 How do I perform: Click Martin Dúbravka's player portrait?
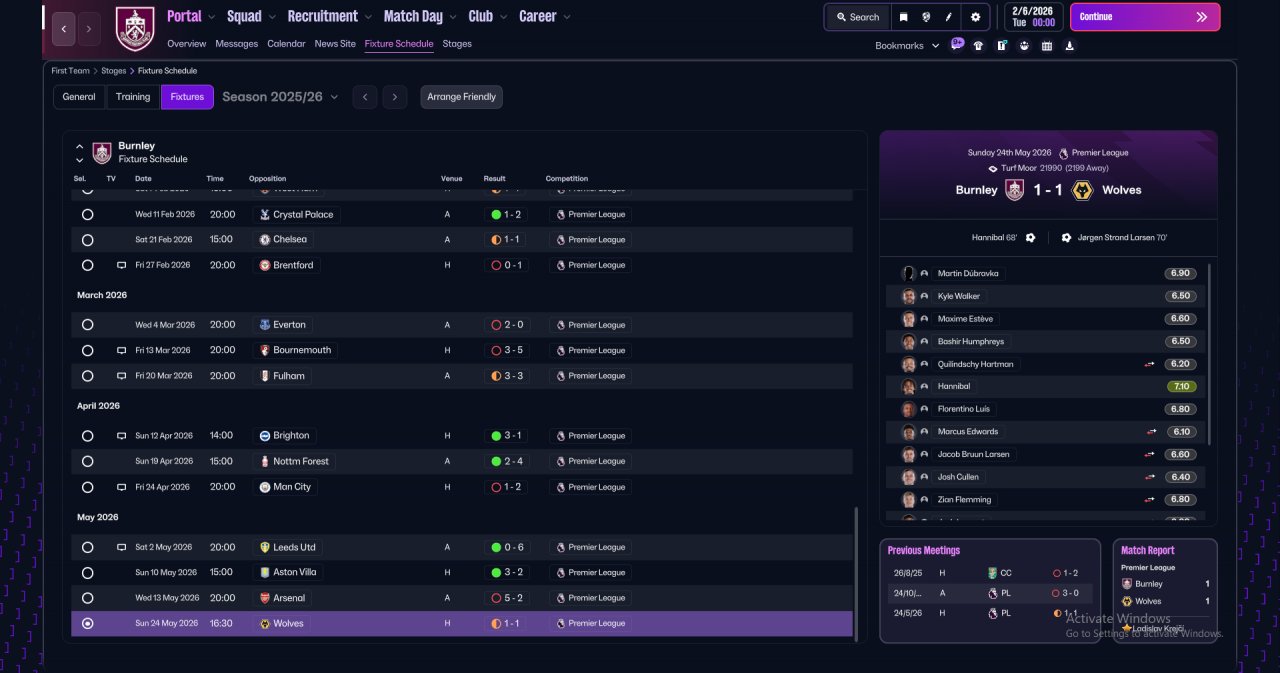click(x=908, y=273)
